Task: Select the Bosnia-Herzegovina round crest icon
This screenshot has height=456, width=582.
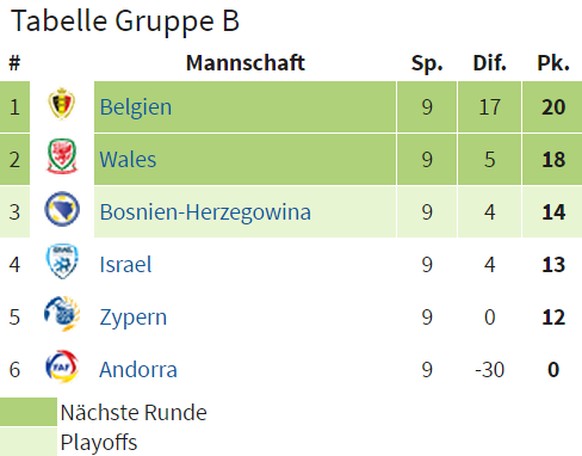Action: 62,209
